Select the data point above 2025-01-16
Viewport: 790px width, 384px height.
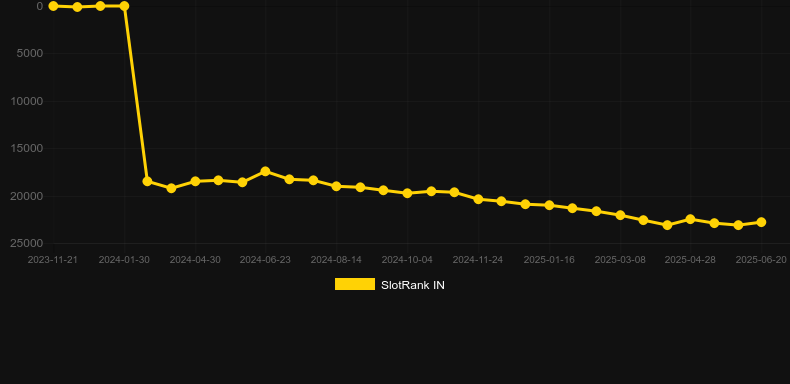point(549,205)
